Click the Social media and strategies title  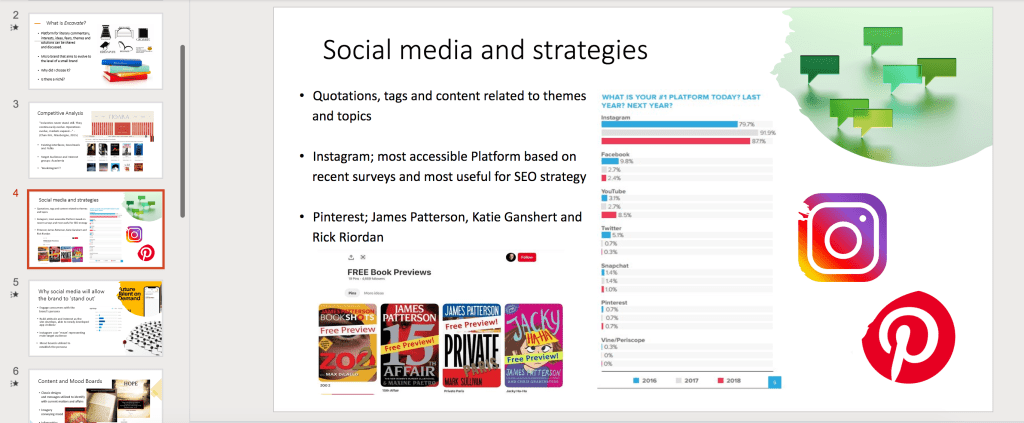point(485,51)
